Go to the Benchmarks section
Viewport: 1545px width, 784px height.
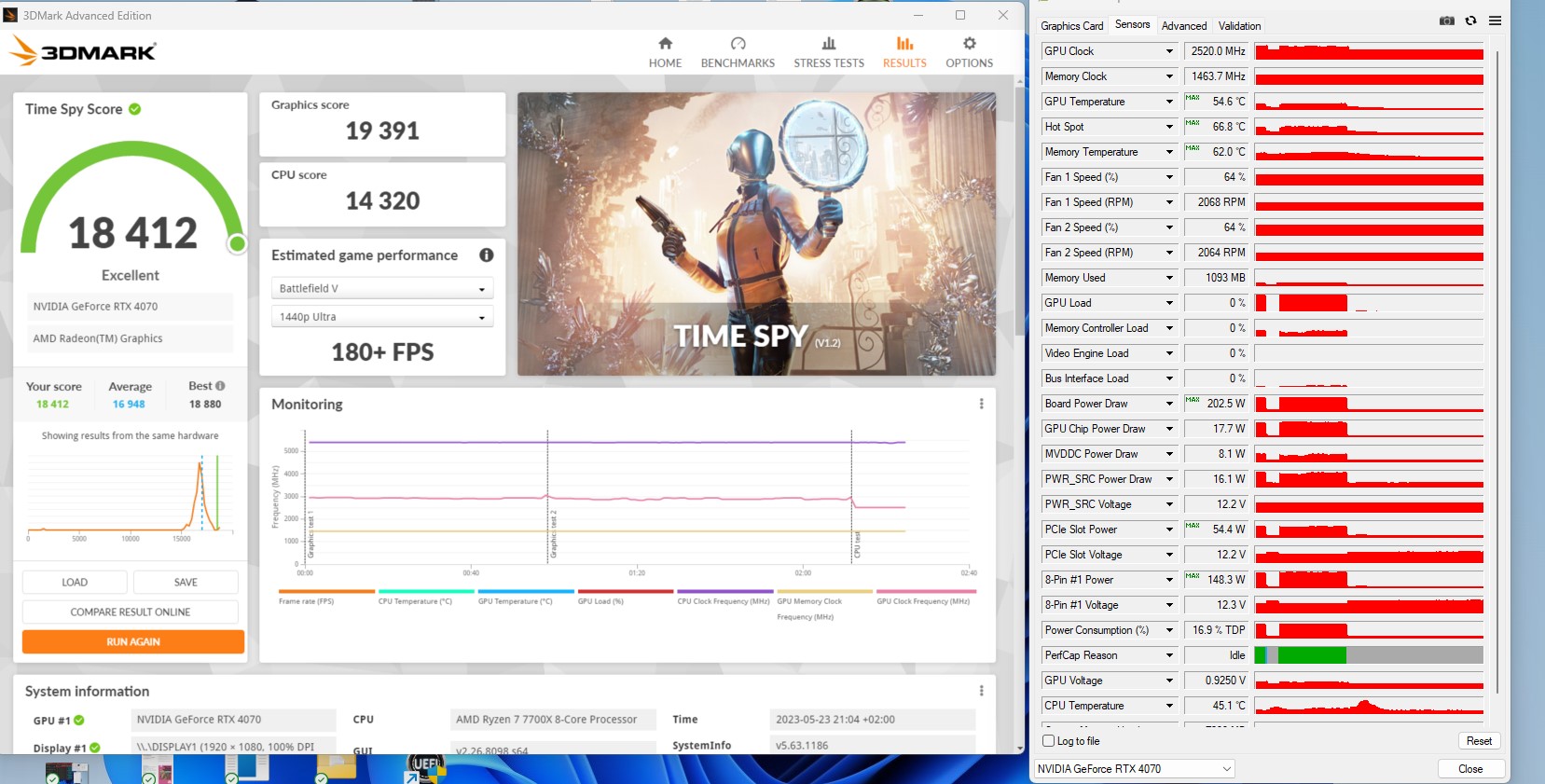pyautogui.click(x=738, y=52)
